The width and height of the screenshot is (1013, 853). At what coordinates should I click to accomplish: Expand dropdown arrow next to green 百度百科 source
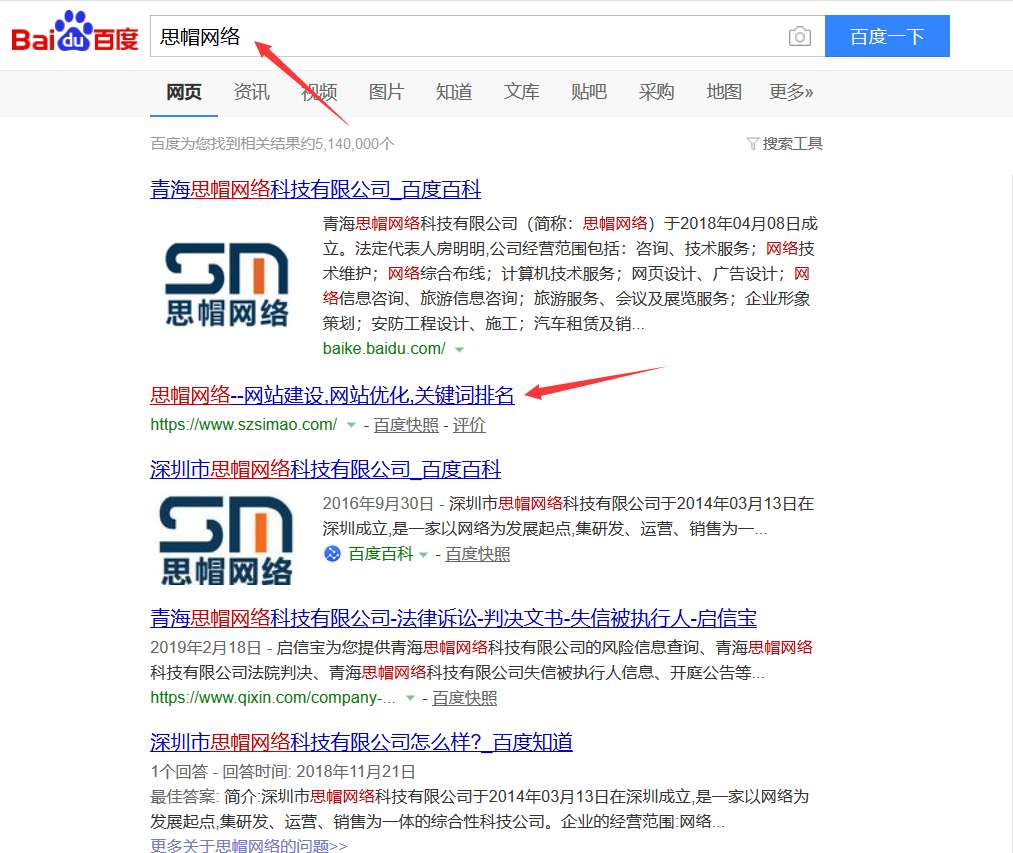(x=423, y=554)
